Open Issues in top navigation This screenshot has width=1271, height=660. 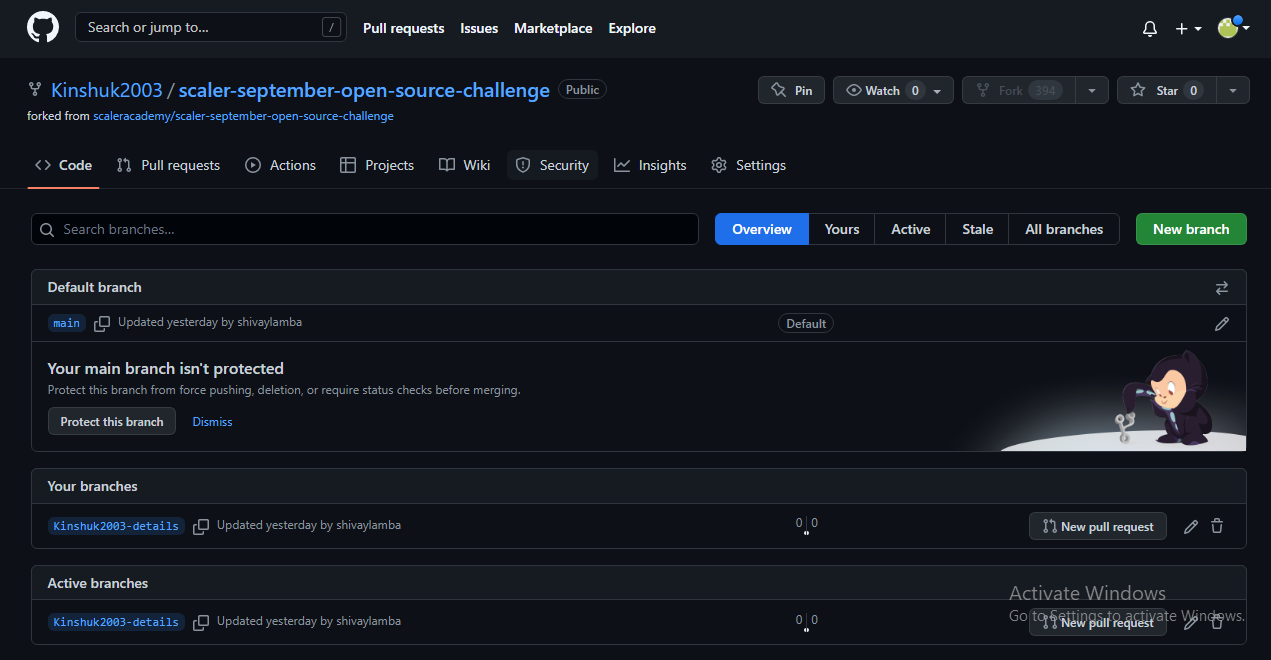pos(479,28)
